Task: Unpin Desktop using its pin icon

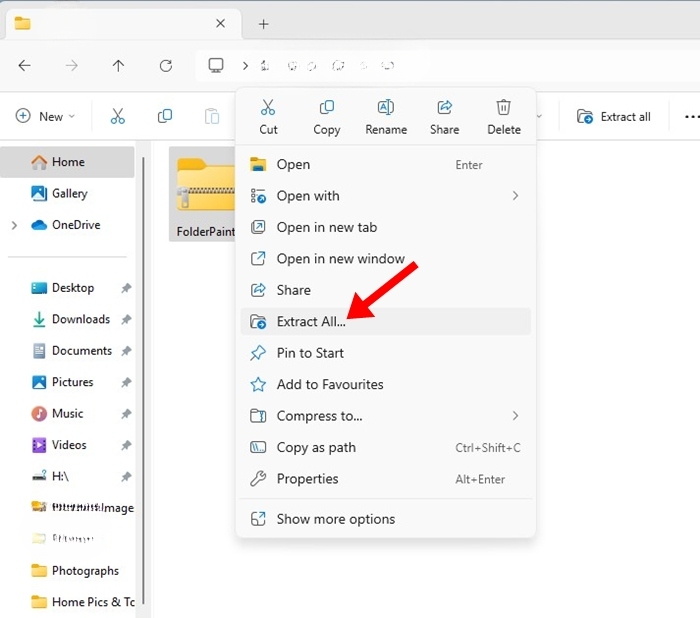Action: (126, 288)
